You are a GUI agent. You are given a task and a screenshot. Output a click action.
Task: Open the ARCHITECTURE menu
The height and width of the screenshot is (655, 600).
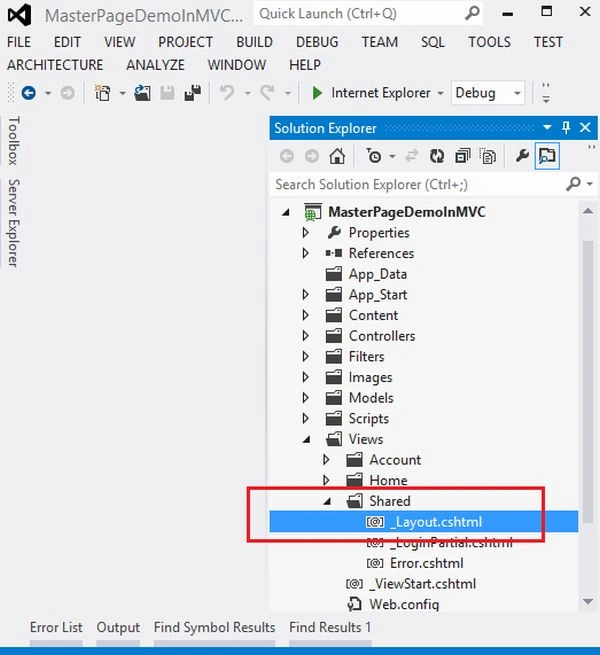(x=55, y=65)
